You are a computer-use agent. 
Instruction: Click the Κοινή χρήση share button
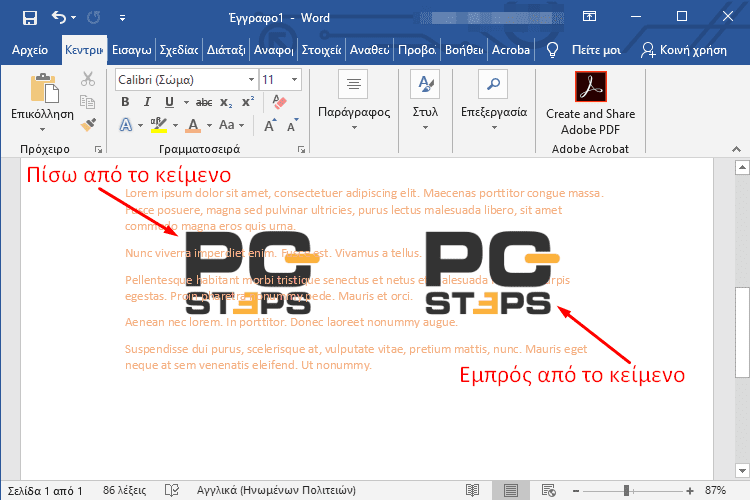684,50
